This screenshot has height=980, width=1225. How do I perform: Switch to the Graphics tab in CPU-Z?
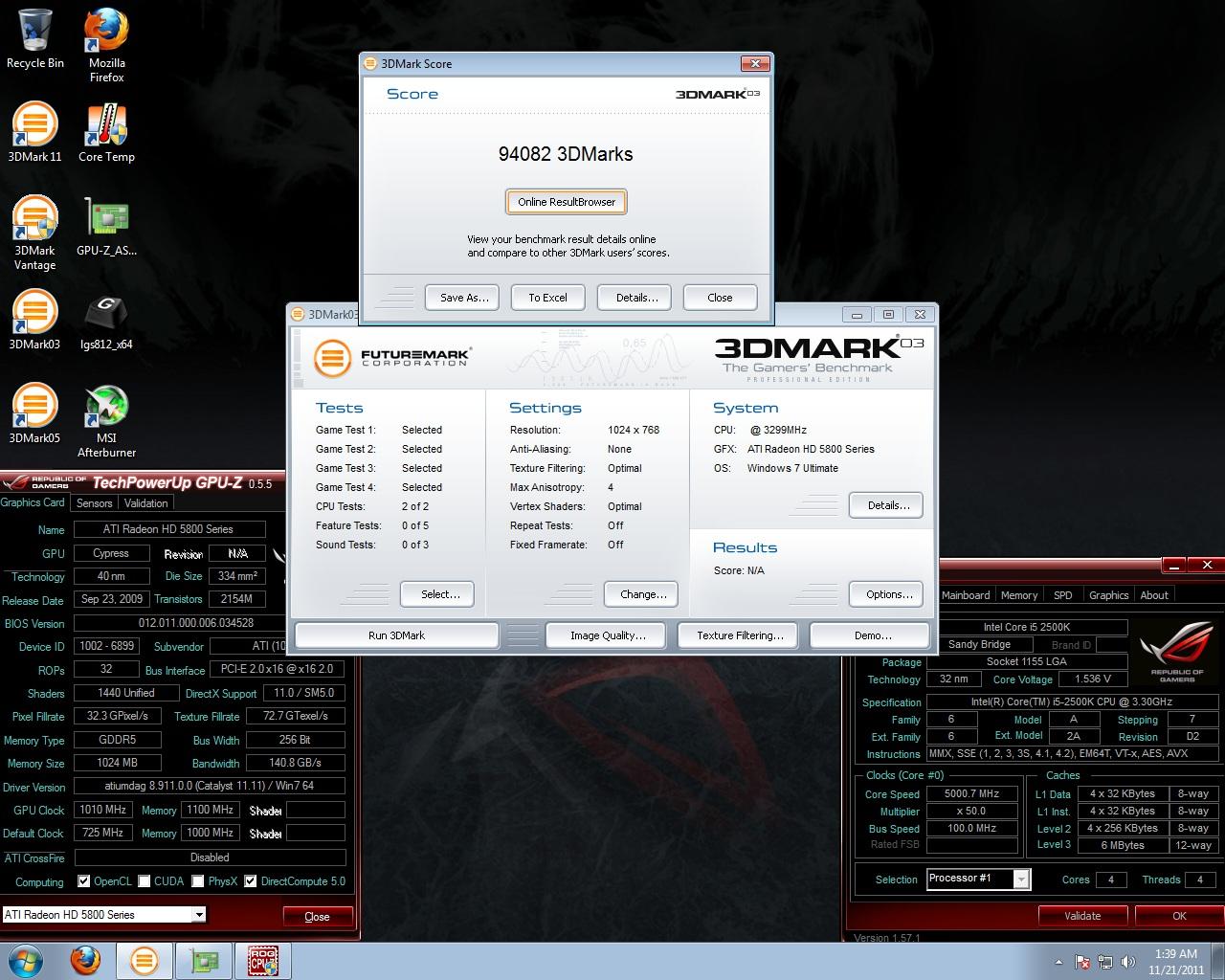coord(1109,595)
